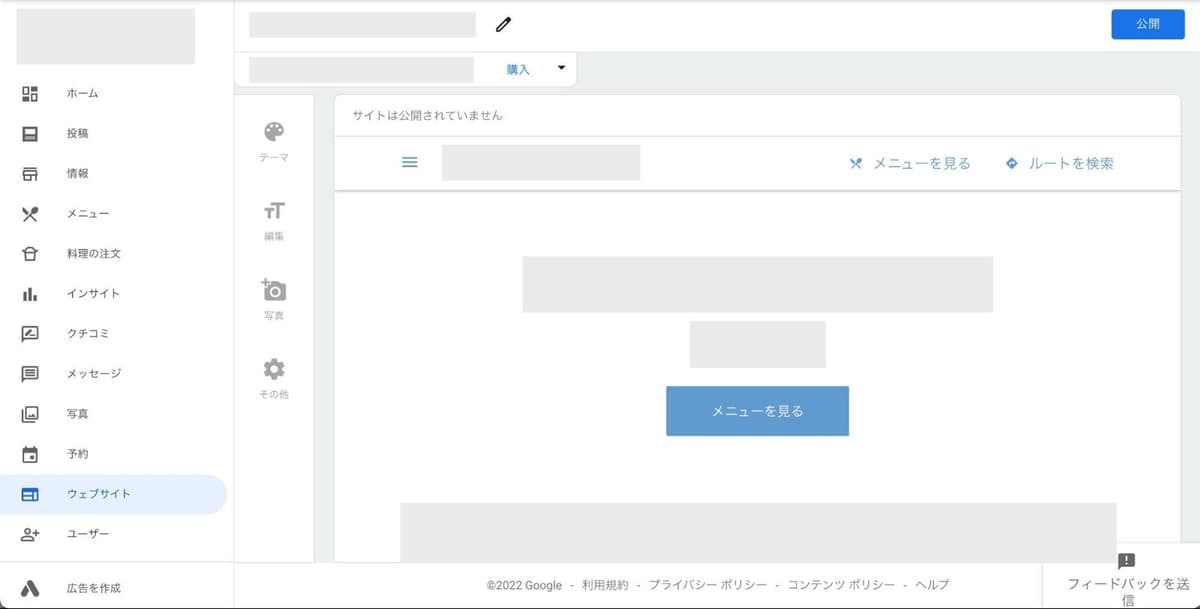This screenshot has width=1200, height=609.
Task: Open クチコミ reviews section
Action: (88, 334)
